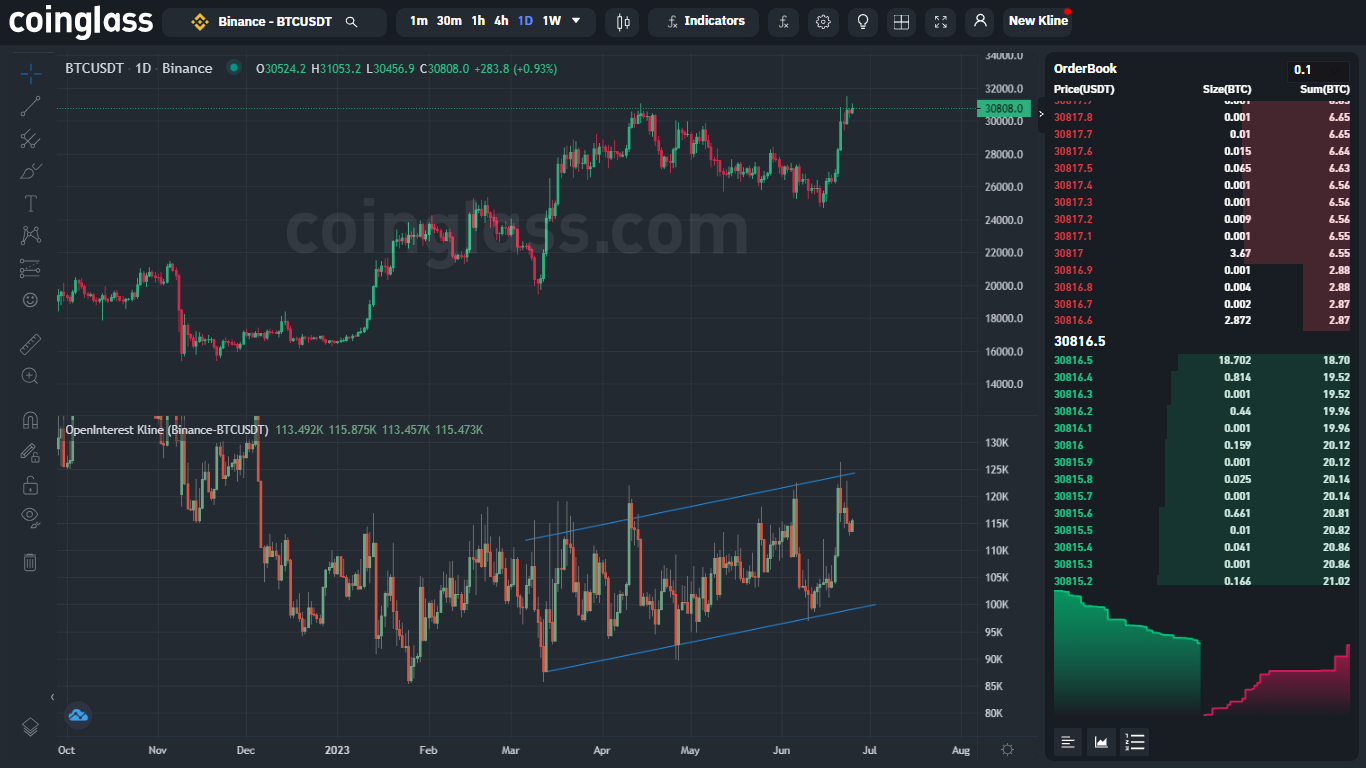Image resolution: width=1366 pixels, height=768 pixels.
Task: Hide all drawings with the eye icon
Action: click(30, 516)
